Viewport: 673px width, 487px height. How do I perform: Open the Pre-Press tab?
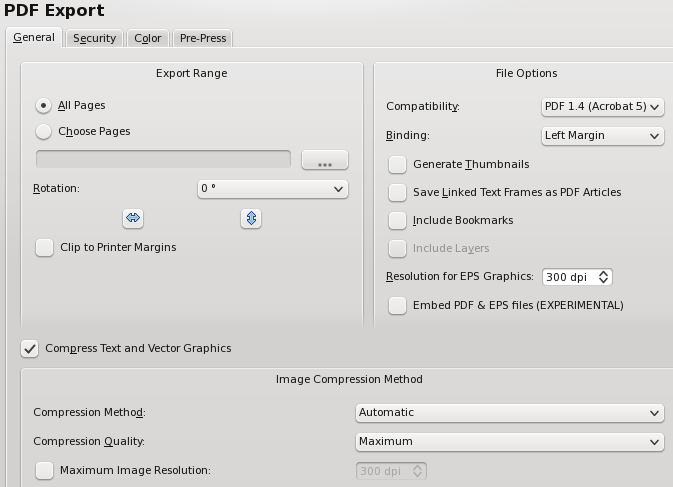[x=202, y=38]
